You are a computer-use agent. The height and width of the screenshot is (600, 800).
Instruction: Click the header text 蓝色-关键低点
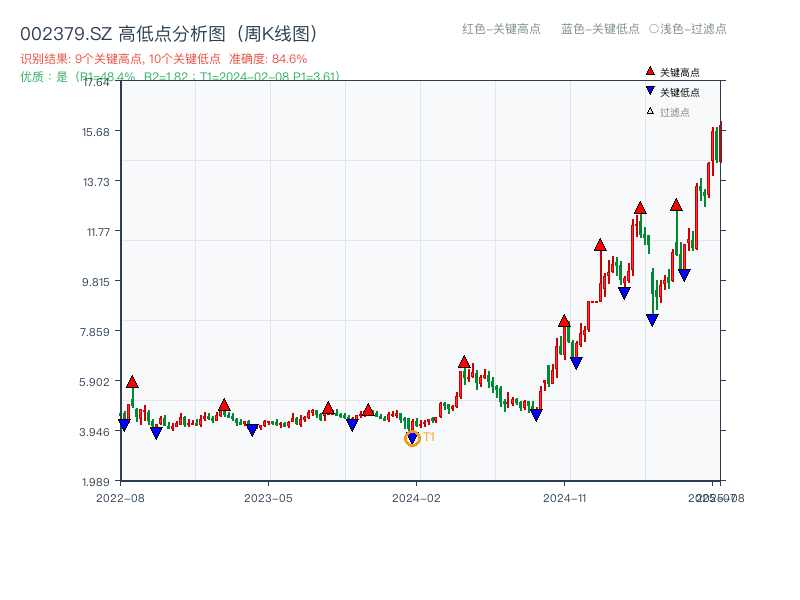(x=600, y=29)
